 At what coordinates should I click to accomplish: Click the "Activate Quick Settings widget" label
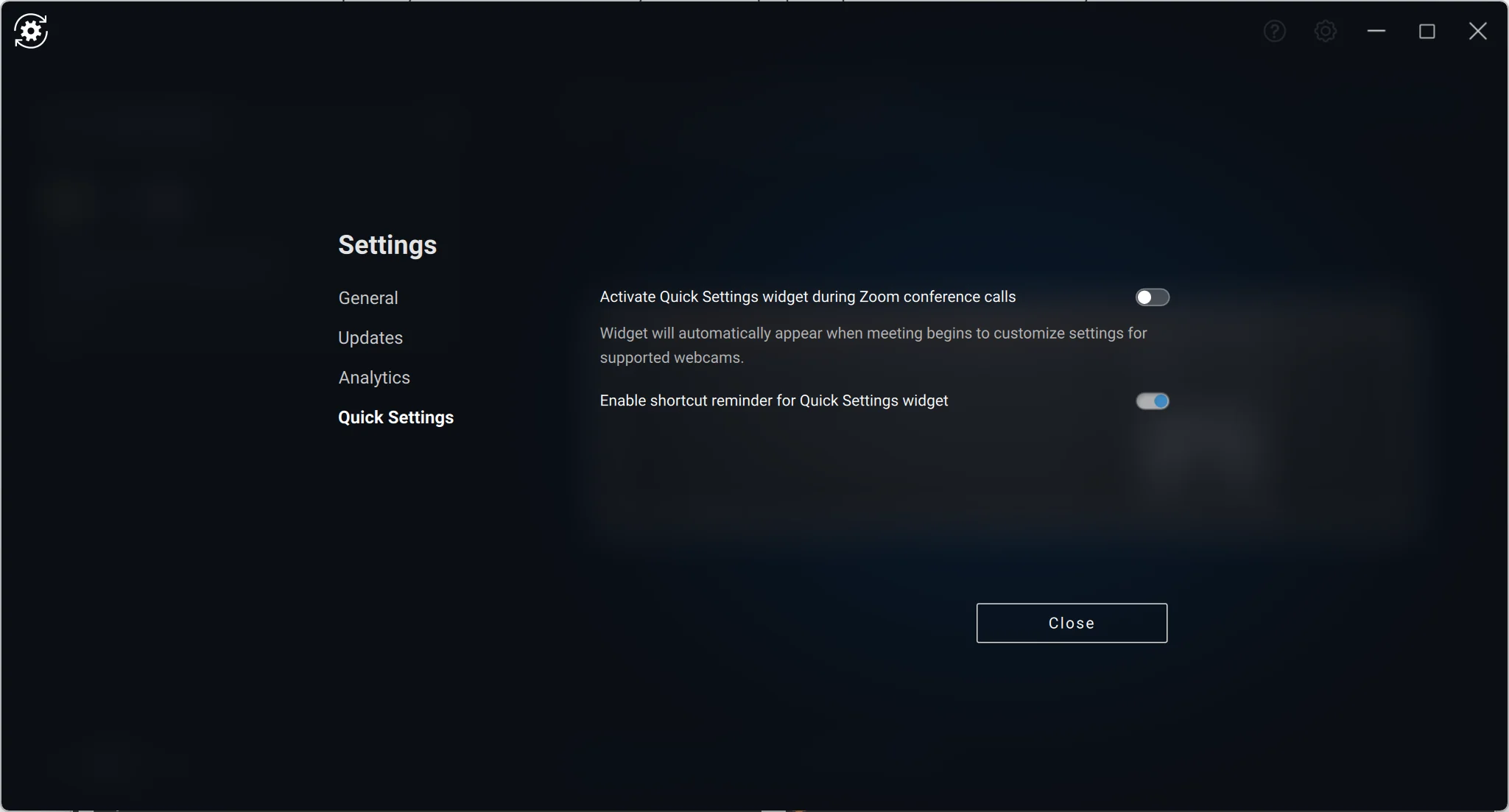coord(807,297)
